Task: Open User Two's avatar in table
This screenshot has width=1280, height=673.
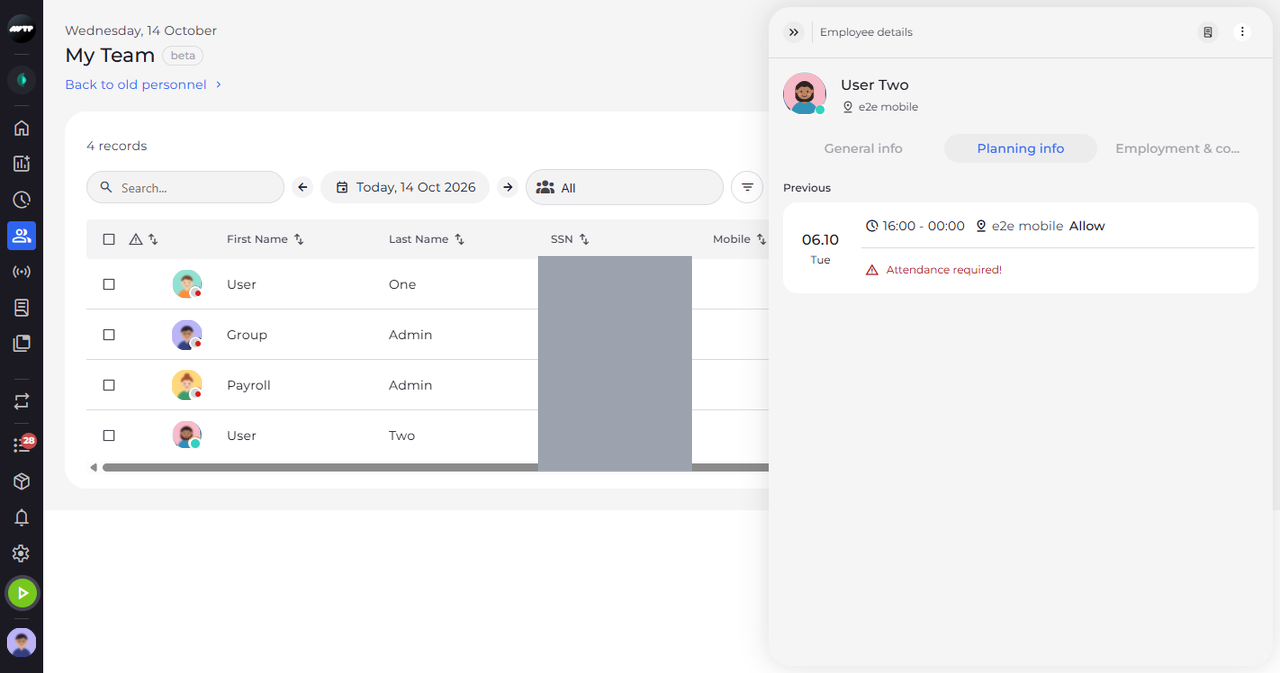Action: click(x=187, y=435)
